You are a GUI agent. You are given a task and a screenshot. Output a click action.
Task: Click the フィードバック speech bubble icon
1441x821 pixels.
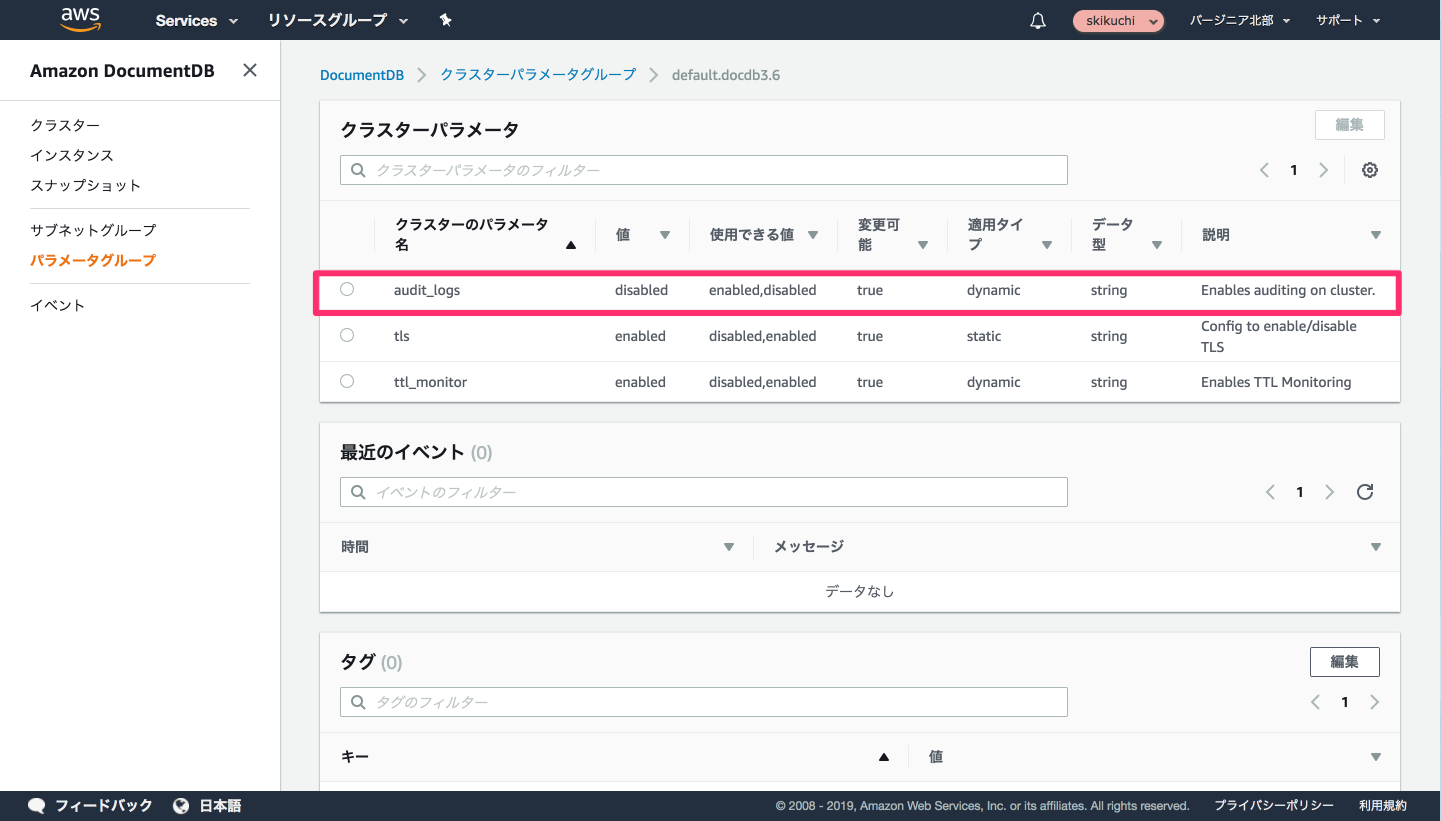coord(36,805)
